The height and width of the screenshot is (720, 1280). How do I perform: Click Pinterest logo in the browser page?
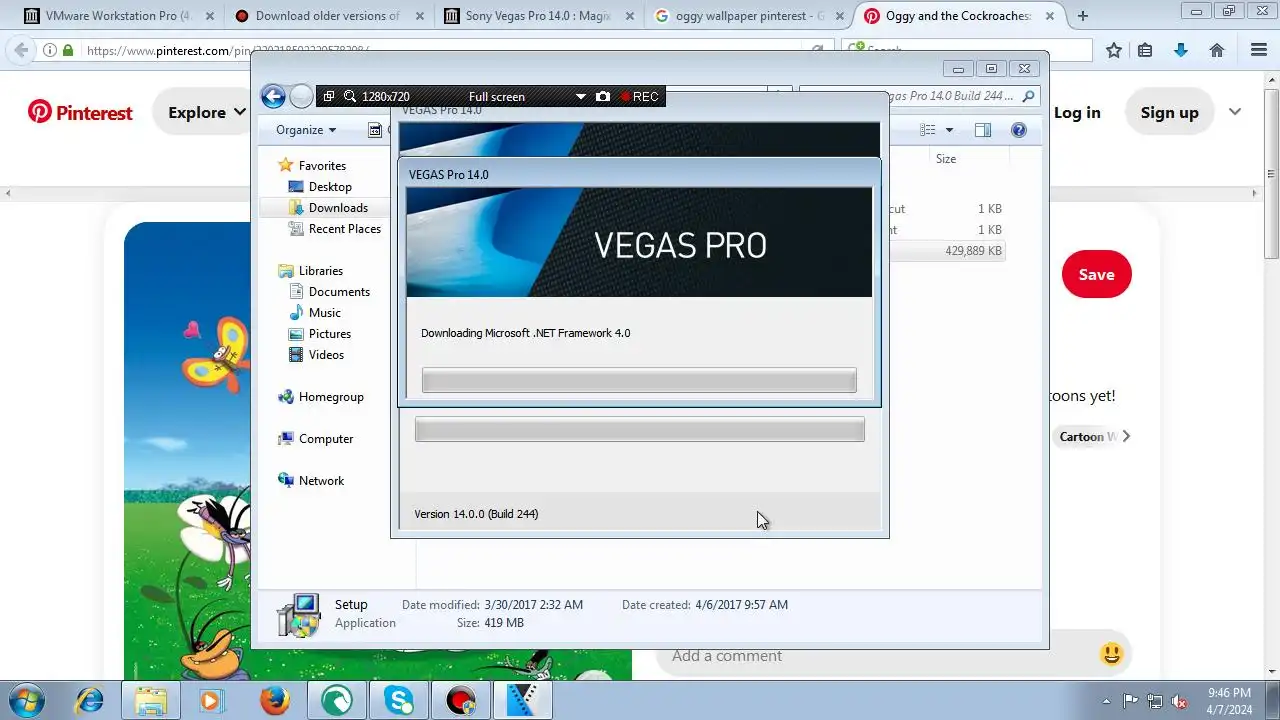(x=80, y=112)
